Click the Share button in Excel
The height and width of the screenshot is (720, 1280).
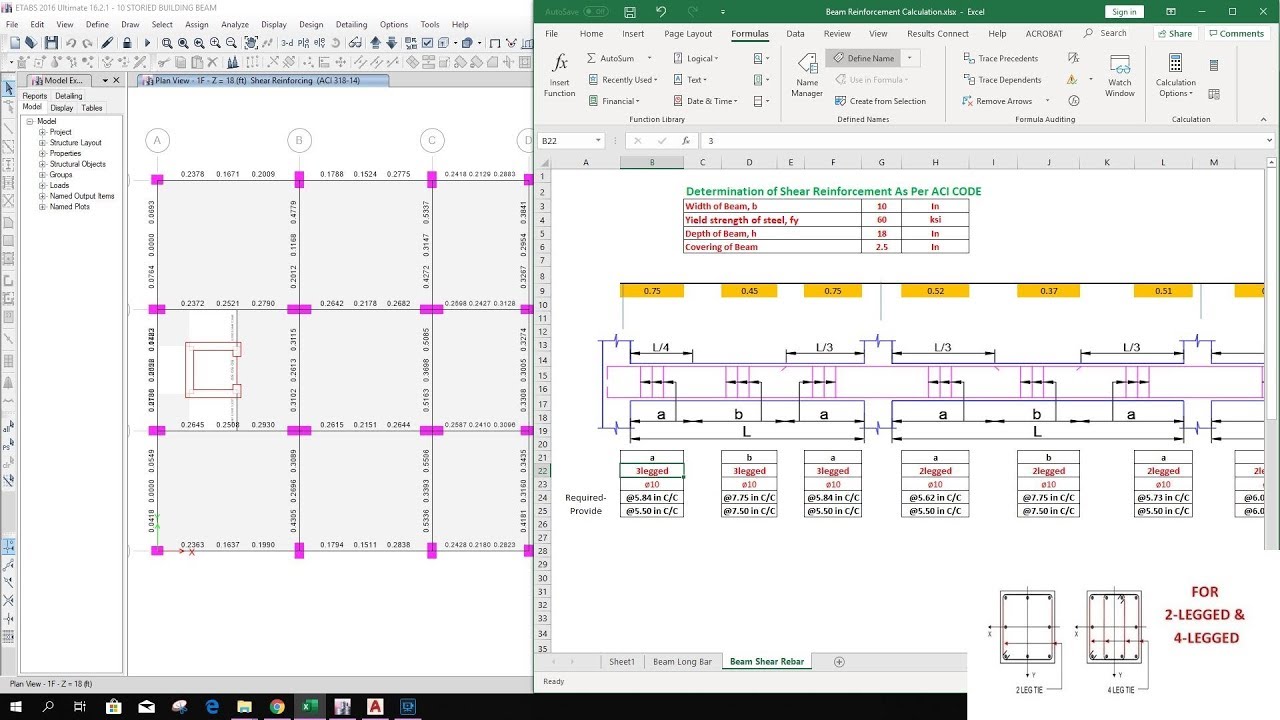coord(1175,33)
